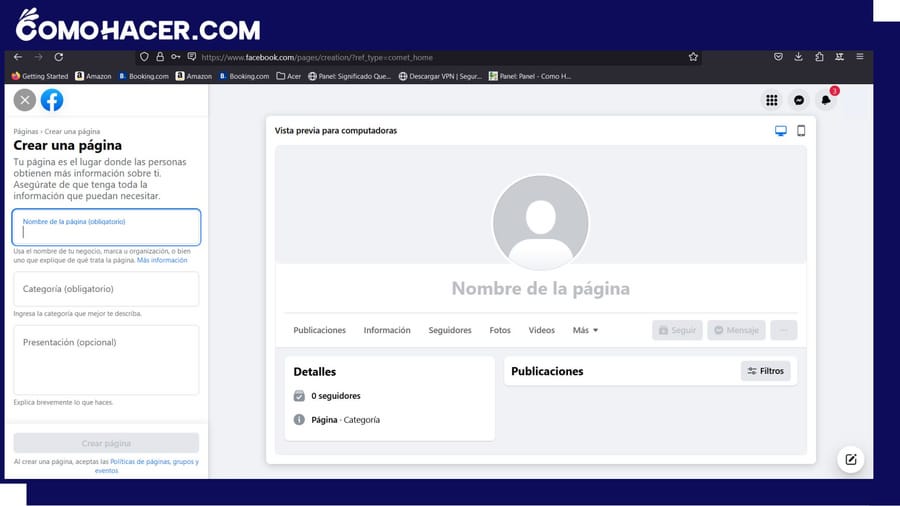Open the Acer bookmarks folder
The height and width of the screenshot is (506, 900).
click(x=289, y=76)
